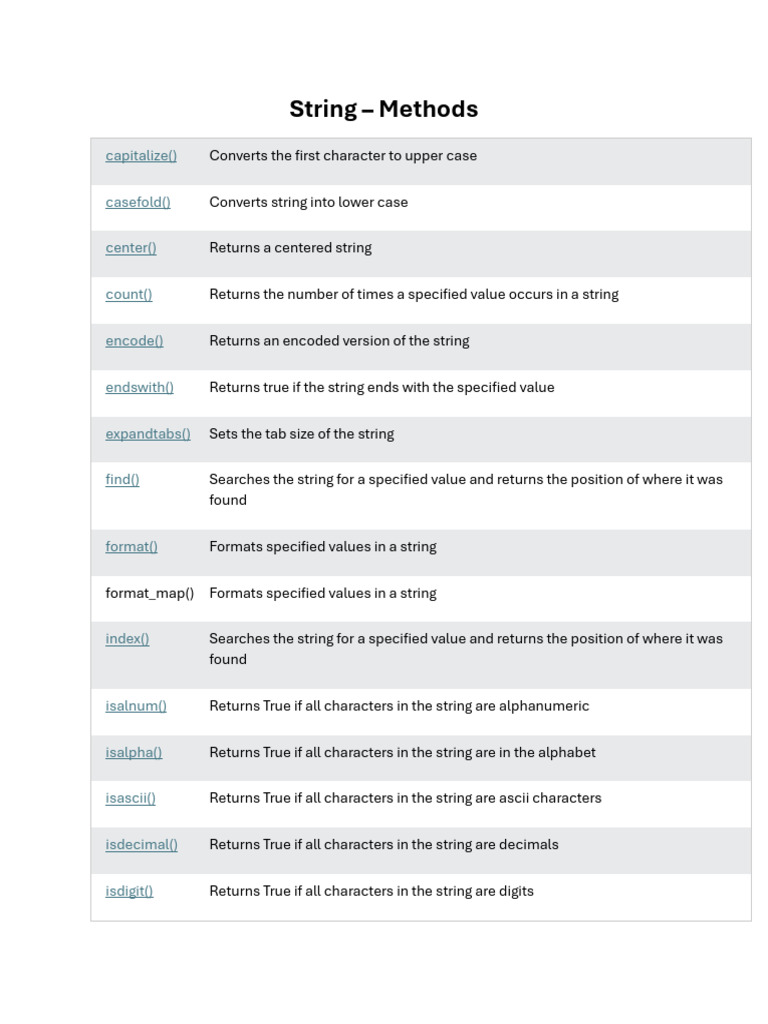Click the description 'Sets the tab size of the string'
The width and height of the screenshot is (768, 1024).
(x=302, y=434)
